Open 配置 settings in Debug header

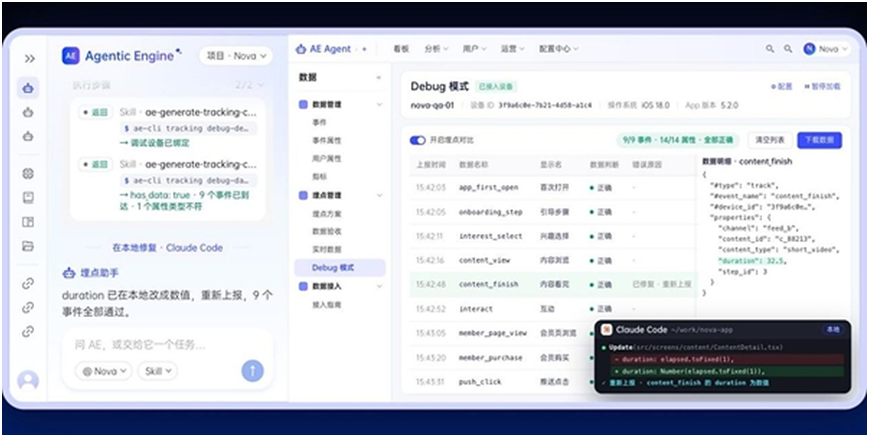pyautogui.click(x=781, y=86)
